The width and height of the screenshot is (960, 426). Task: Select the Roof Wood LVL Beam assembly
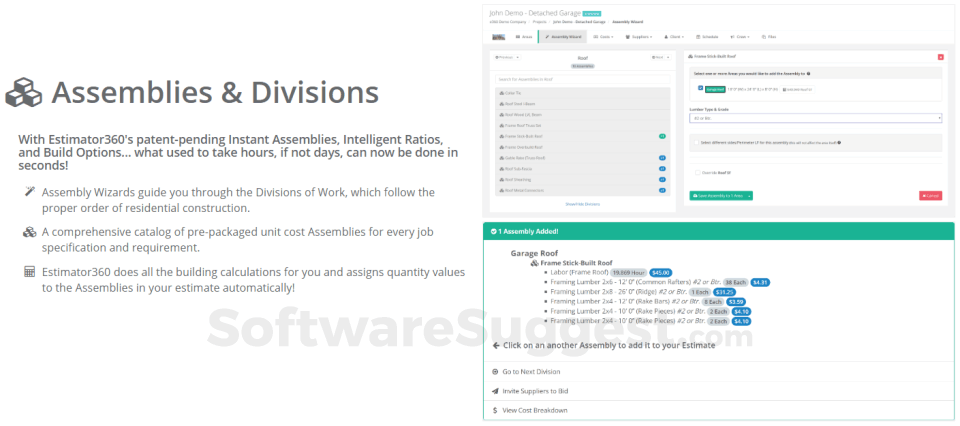pyautogui.click(x=582, y=115)
